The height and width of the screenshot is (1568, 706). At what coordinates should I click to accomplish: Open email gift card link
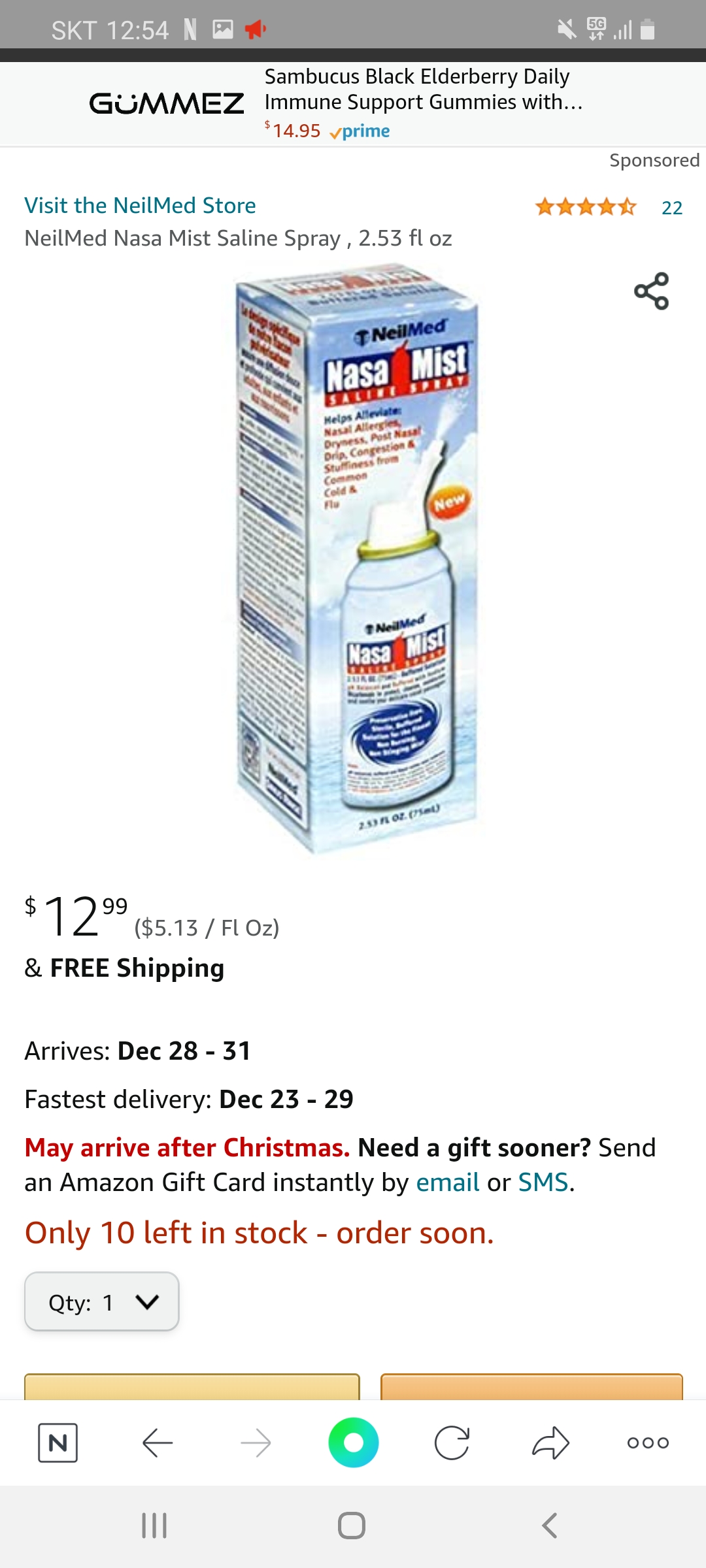coord(448,1182)
